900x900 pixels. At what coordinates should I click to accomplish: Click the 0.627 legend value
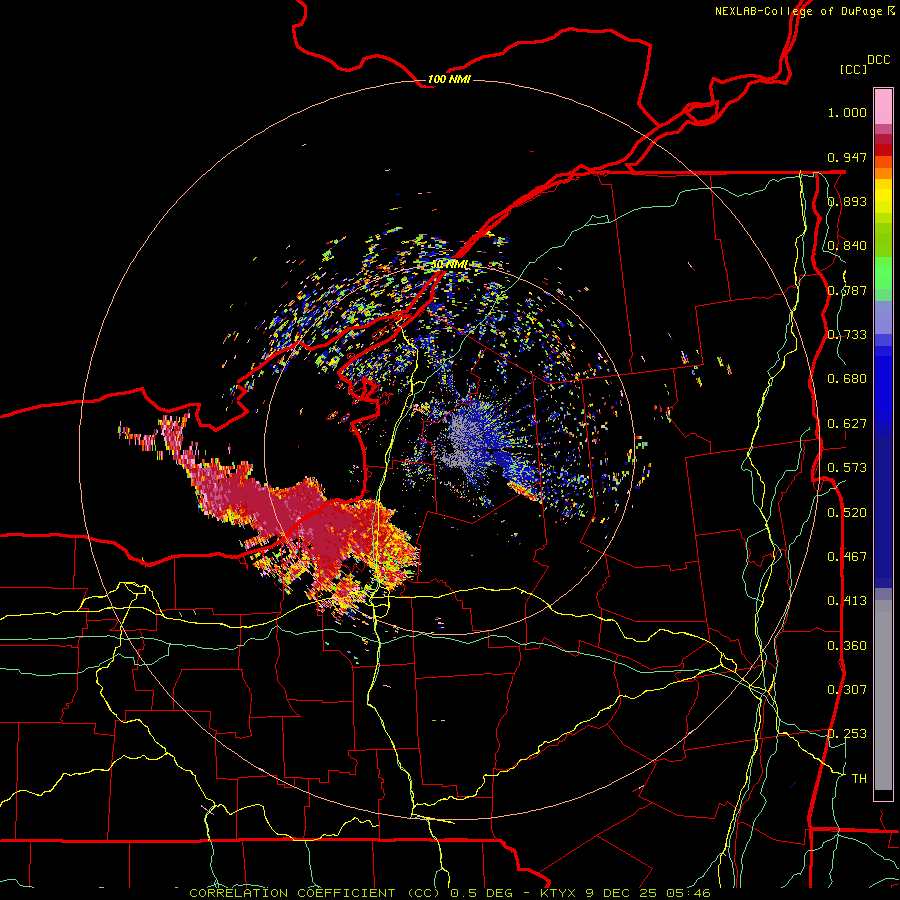(847, 424)
